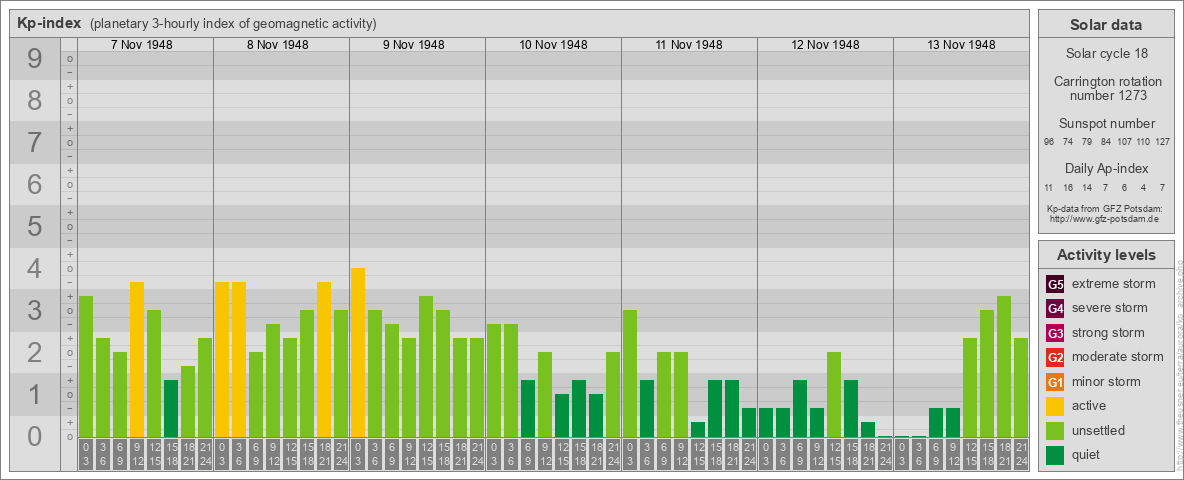Viewport: 1184px width, 480px height.
Task: Click the G1 minor storm legend badge
Action: point(1055,382)
